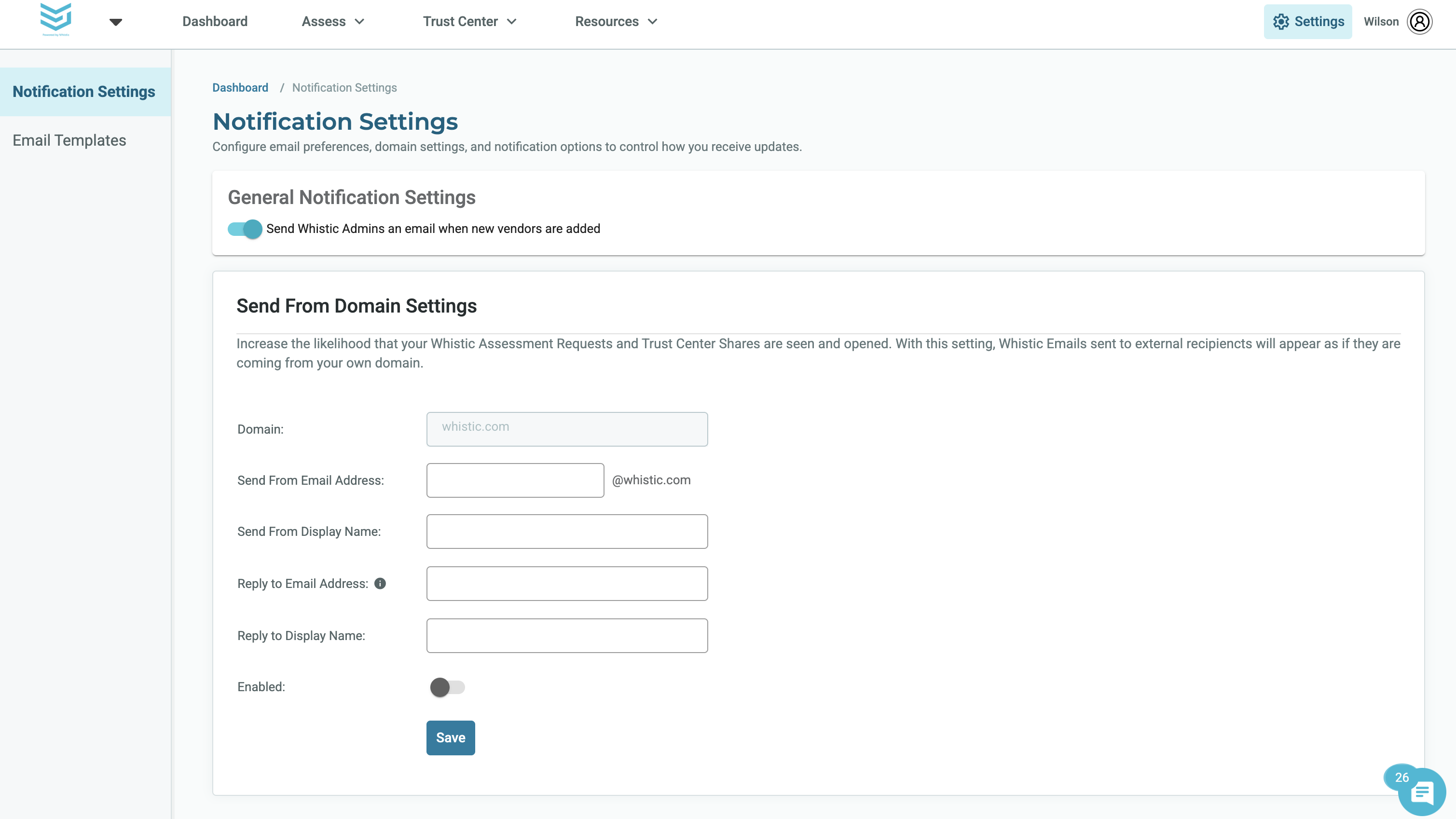Expand the Assess dropdown menu
The image size is (1456, 819).
coord(333,22)
